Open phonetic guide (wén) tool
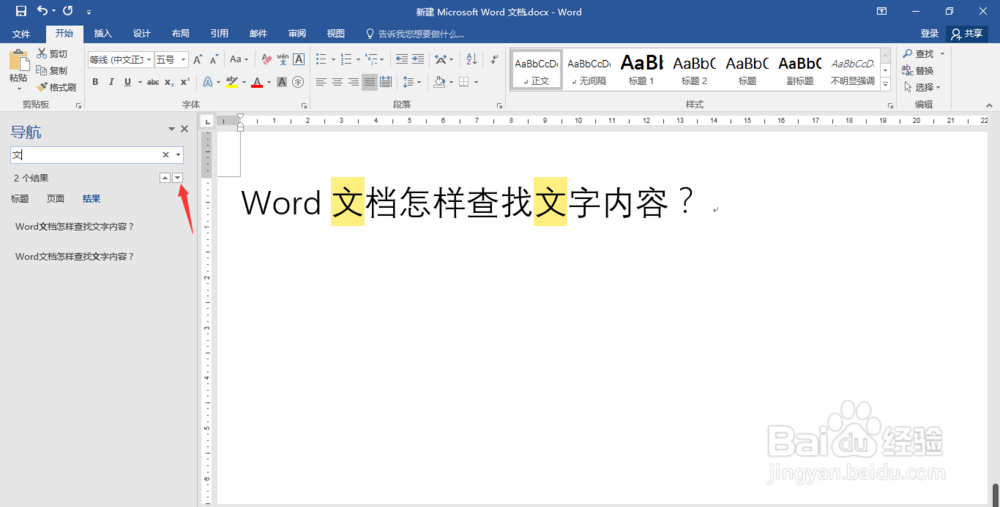 tap(283, 59)
